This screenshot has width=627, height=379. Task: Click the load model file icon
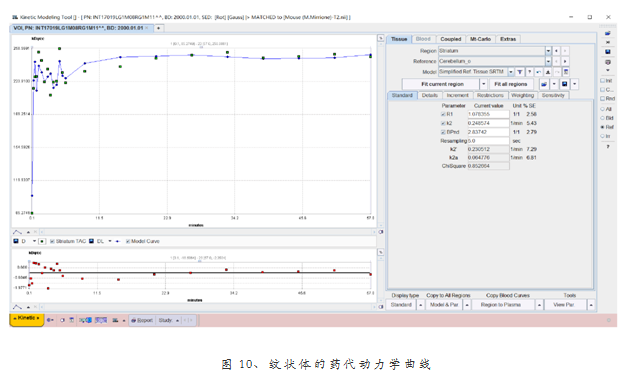coord(544,84)
